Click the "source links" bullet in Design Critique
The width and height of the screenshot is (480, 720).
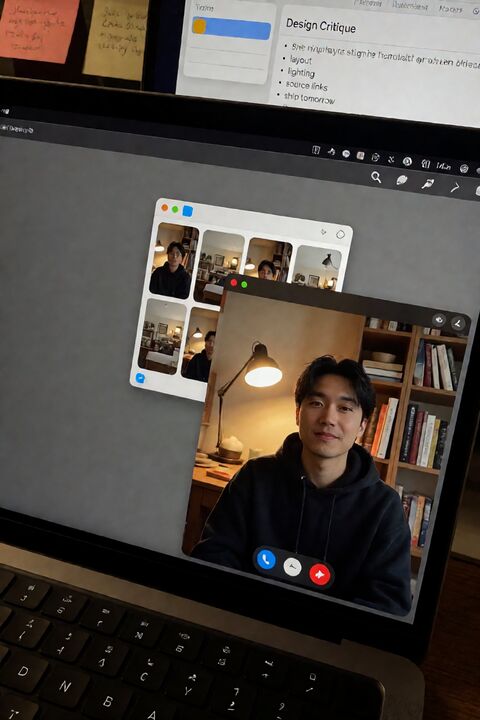click(306, 85)
